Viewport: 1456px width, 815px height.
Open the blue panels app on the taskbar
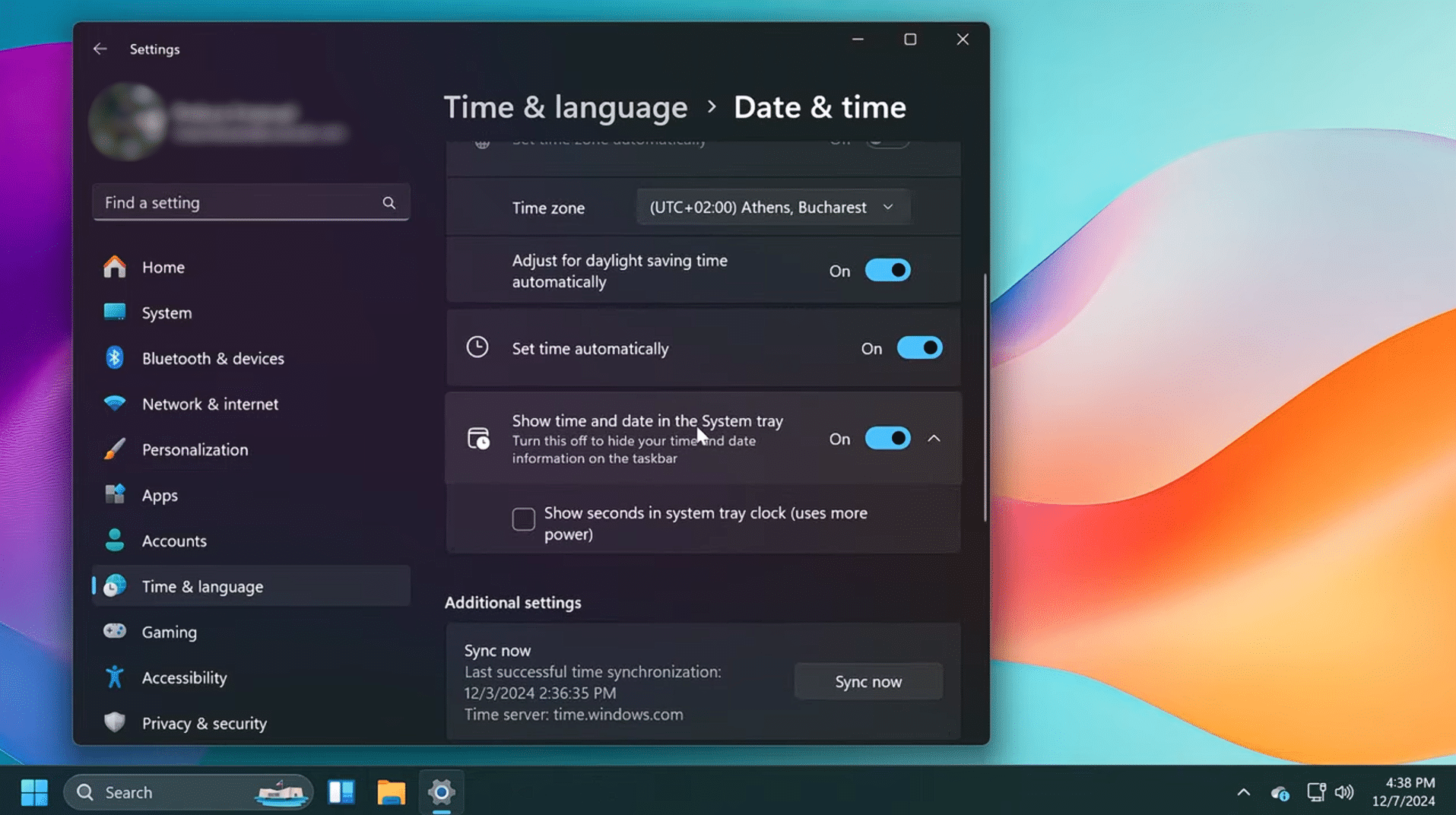click(341, 792)
